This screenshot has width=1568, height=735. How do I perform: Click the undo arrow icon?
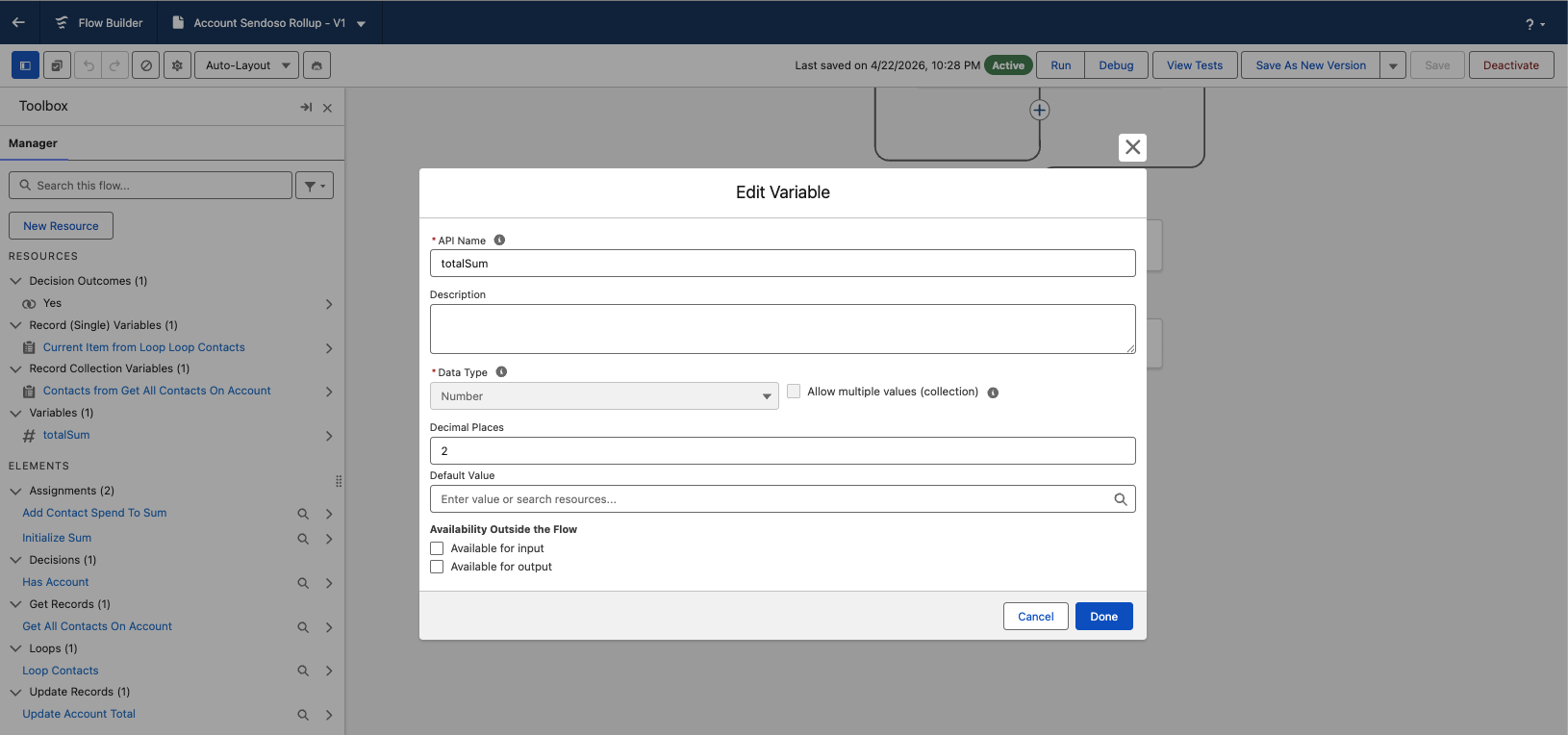89,65
